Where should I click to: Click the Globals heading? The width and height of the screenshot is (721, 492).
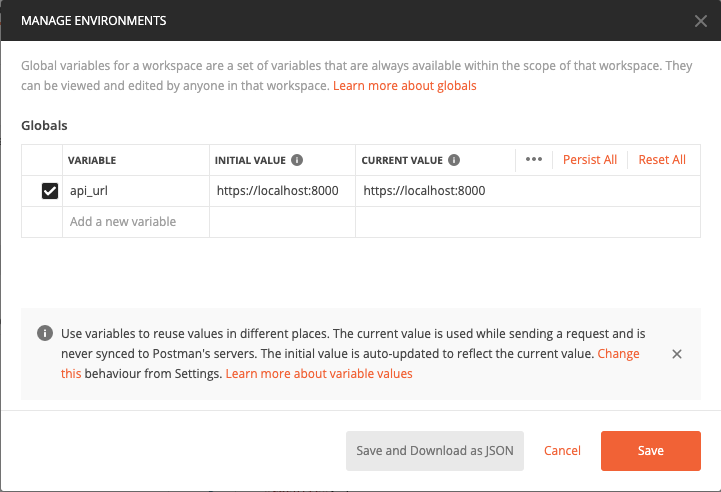click(44, 126)
